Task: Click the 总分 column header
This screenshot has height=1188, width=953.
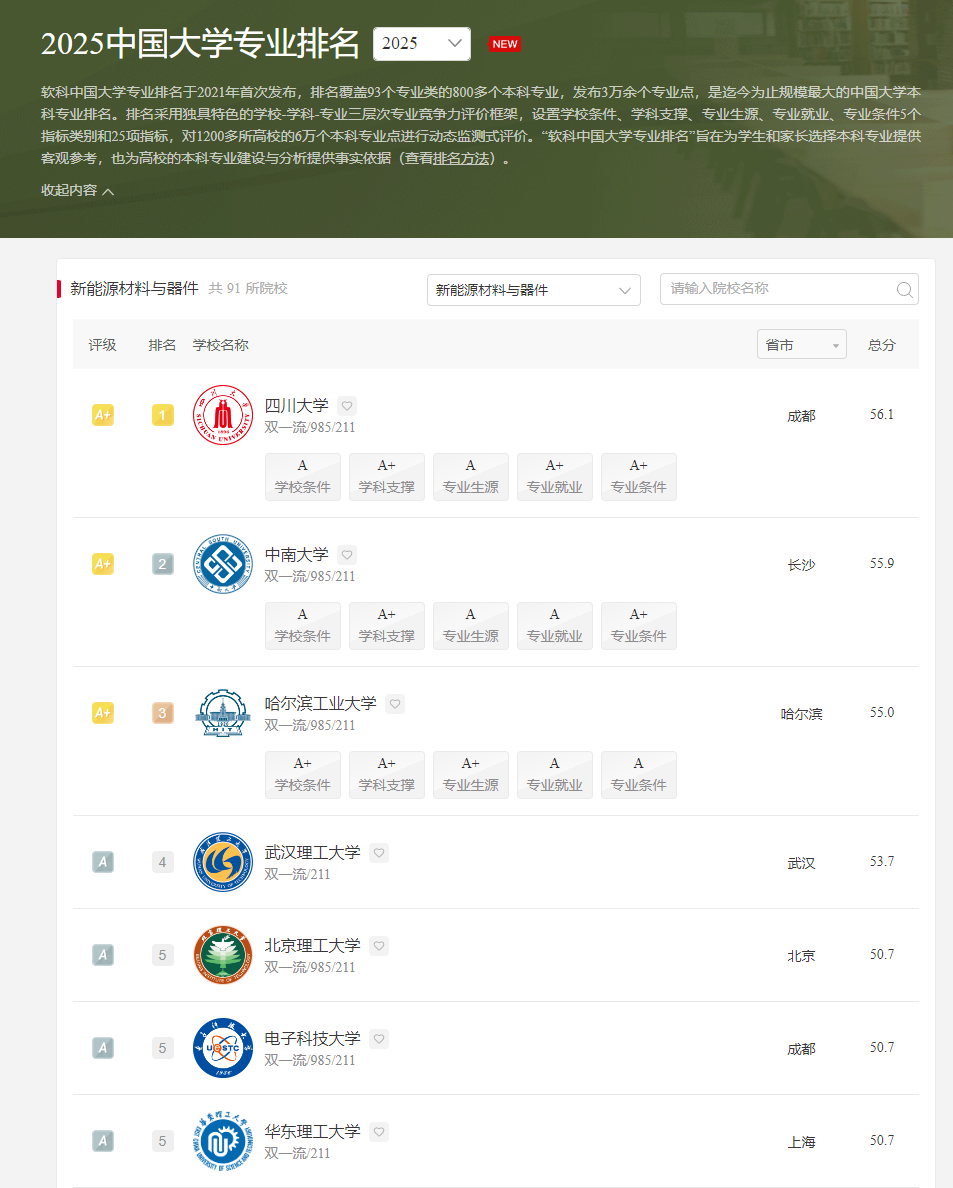Action: pos(882,345)
